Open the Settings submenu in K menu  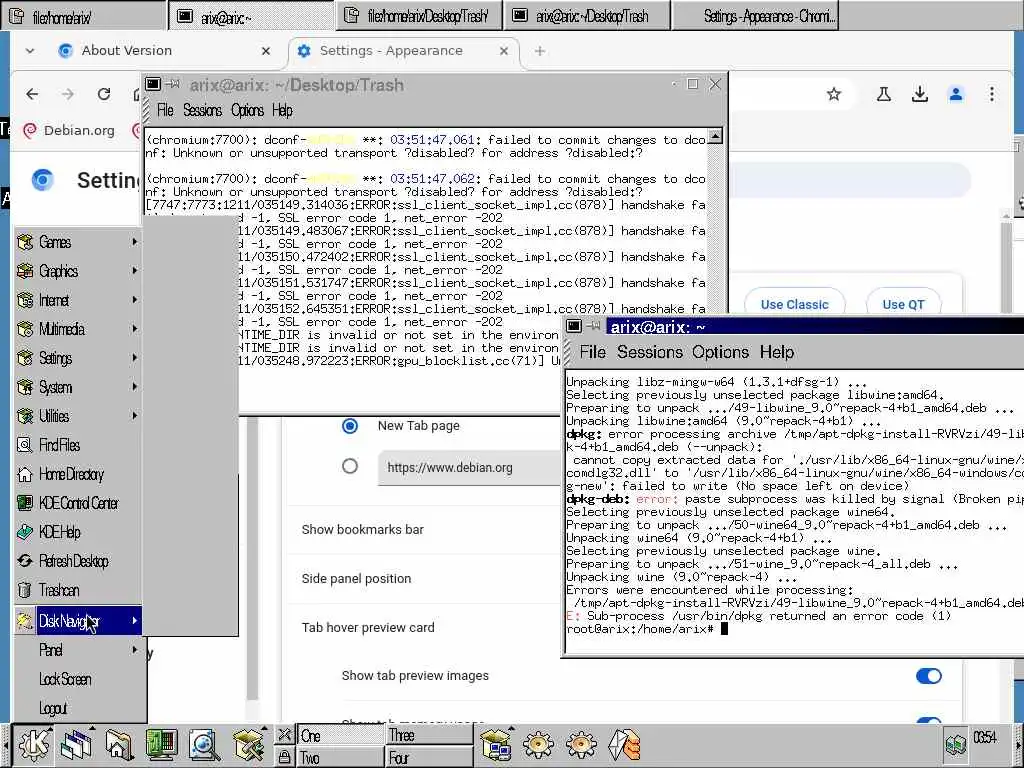tap(78, 358)
